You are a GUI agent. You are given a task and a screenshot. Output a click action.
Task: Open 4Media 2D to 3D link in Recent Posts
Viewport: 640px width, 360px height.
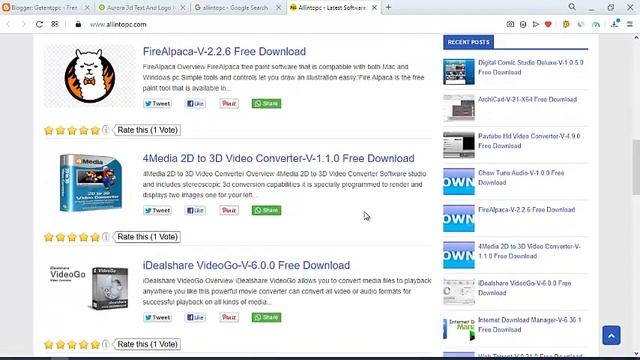[x=529, y=251]
